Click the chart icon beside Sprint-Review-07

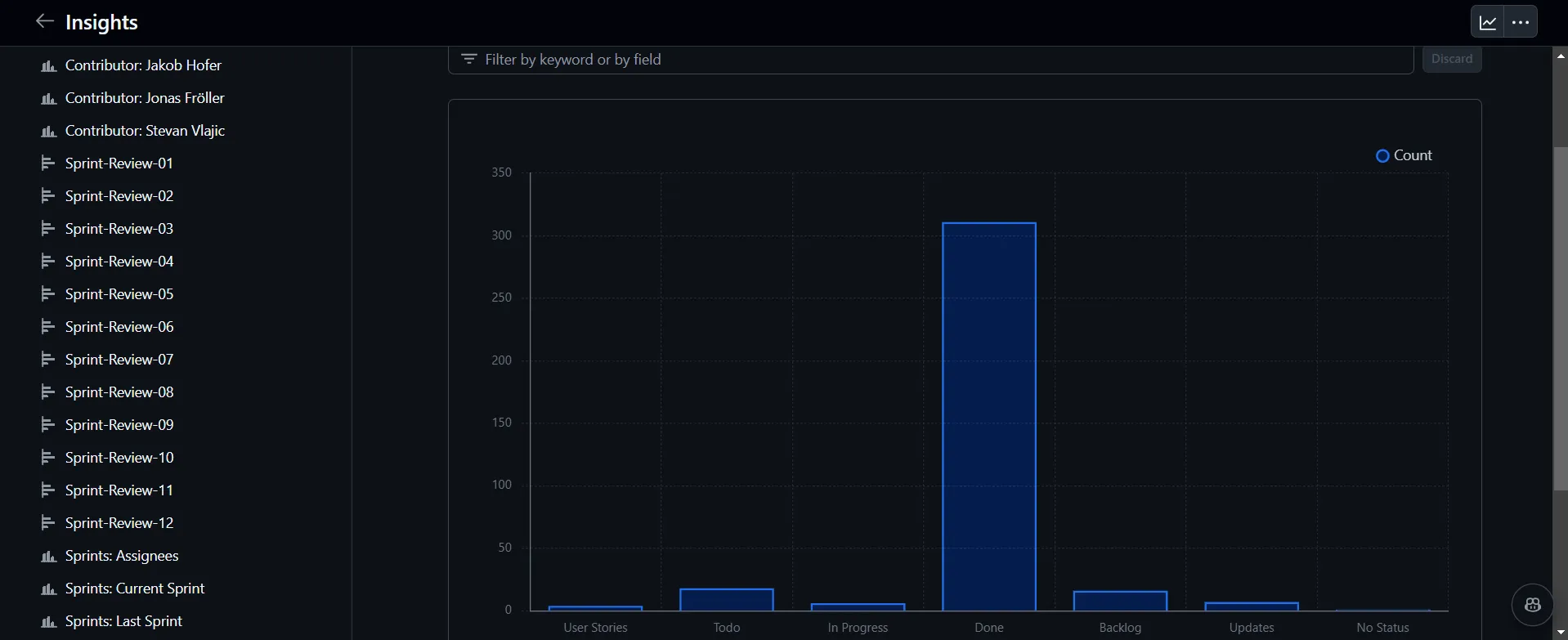[x=48, y=360]
